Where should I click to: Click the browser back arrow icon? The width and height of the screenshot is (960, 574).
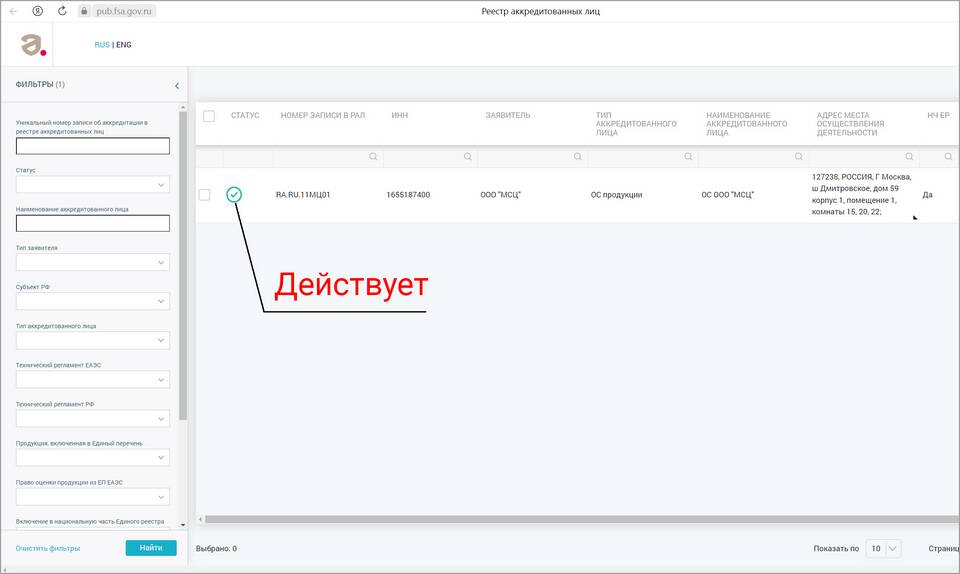13,11
